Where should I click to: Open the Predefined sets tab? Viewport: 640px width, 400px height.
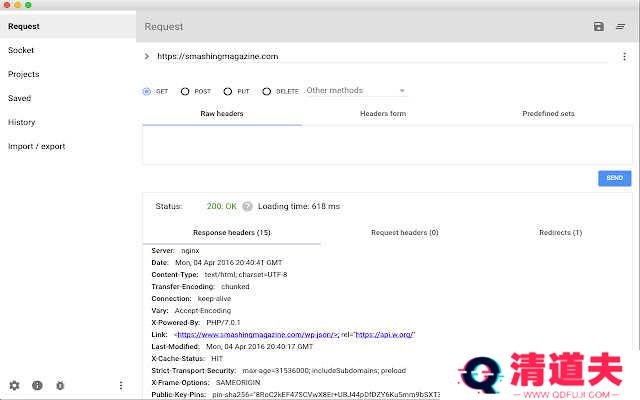tap(548, 114)
